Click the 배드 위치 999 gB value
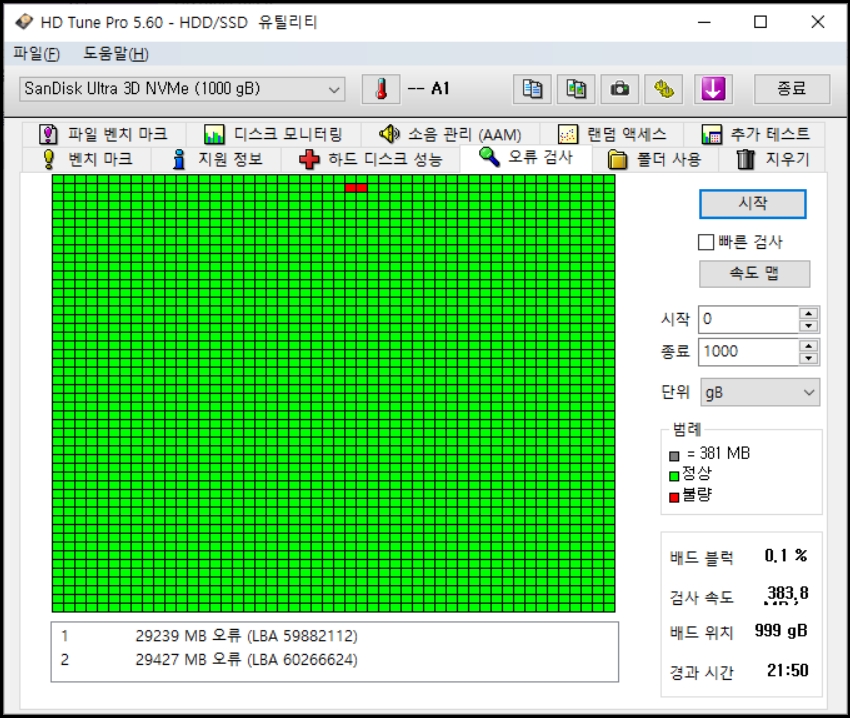Image resolution: width=850 pixels, height=718 pixels. [x=781, y=631]
